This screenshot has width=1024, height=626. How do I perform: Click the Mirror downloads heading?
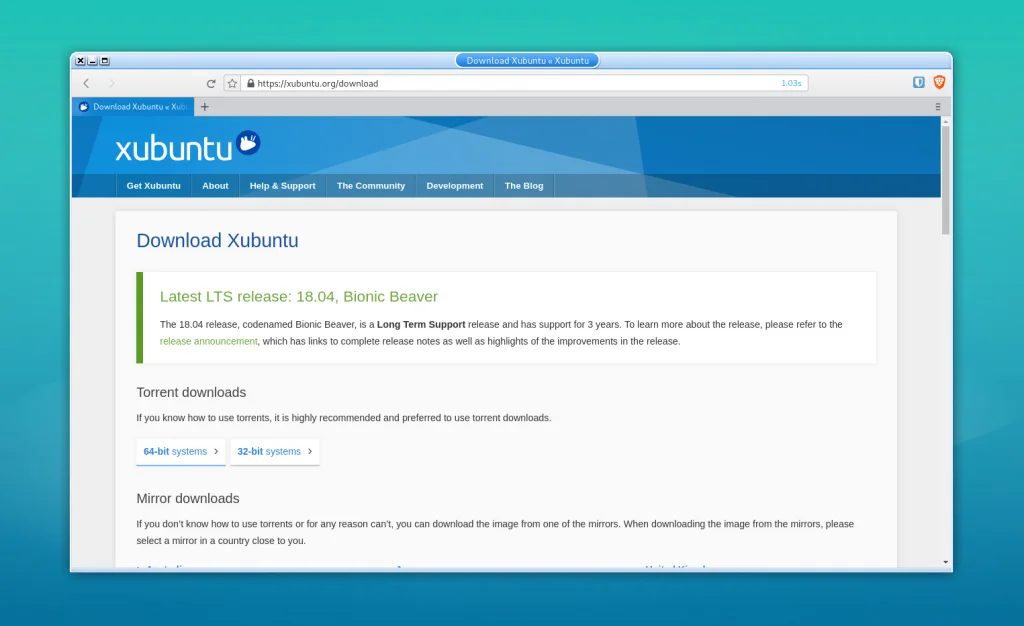pyautogui.click(x=188, y=498)
